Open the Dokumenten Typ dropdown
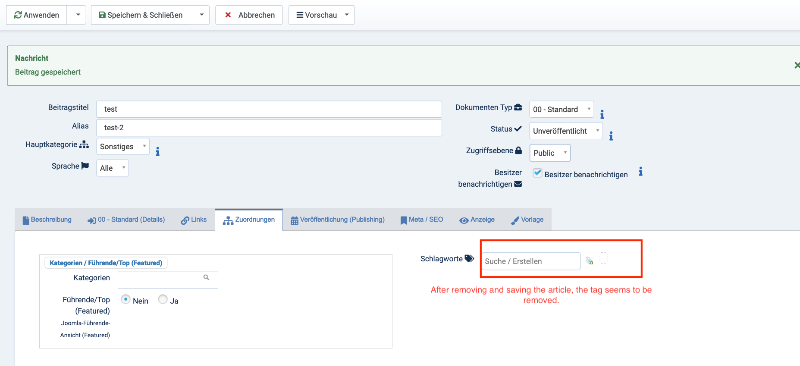This screenshot has height=366, width=800. (x=562, y=109)
